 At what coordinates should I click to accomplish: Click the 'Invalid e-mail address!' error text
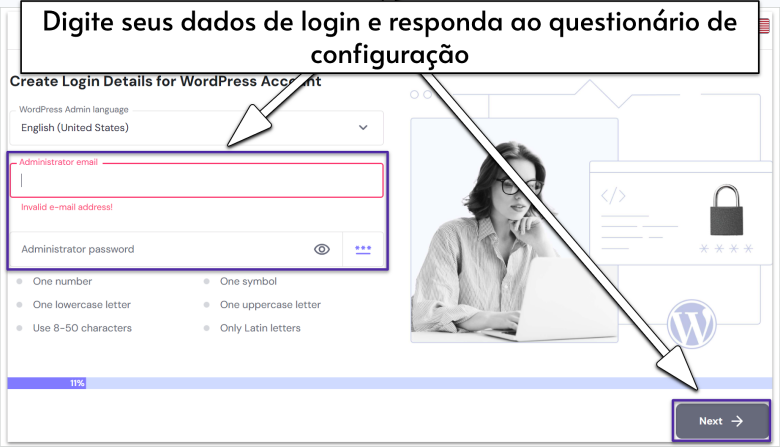click(x=67, y=207)
